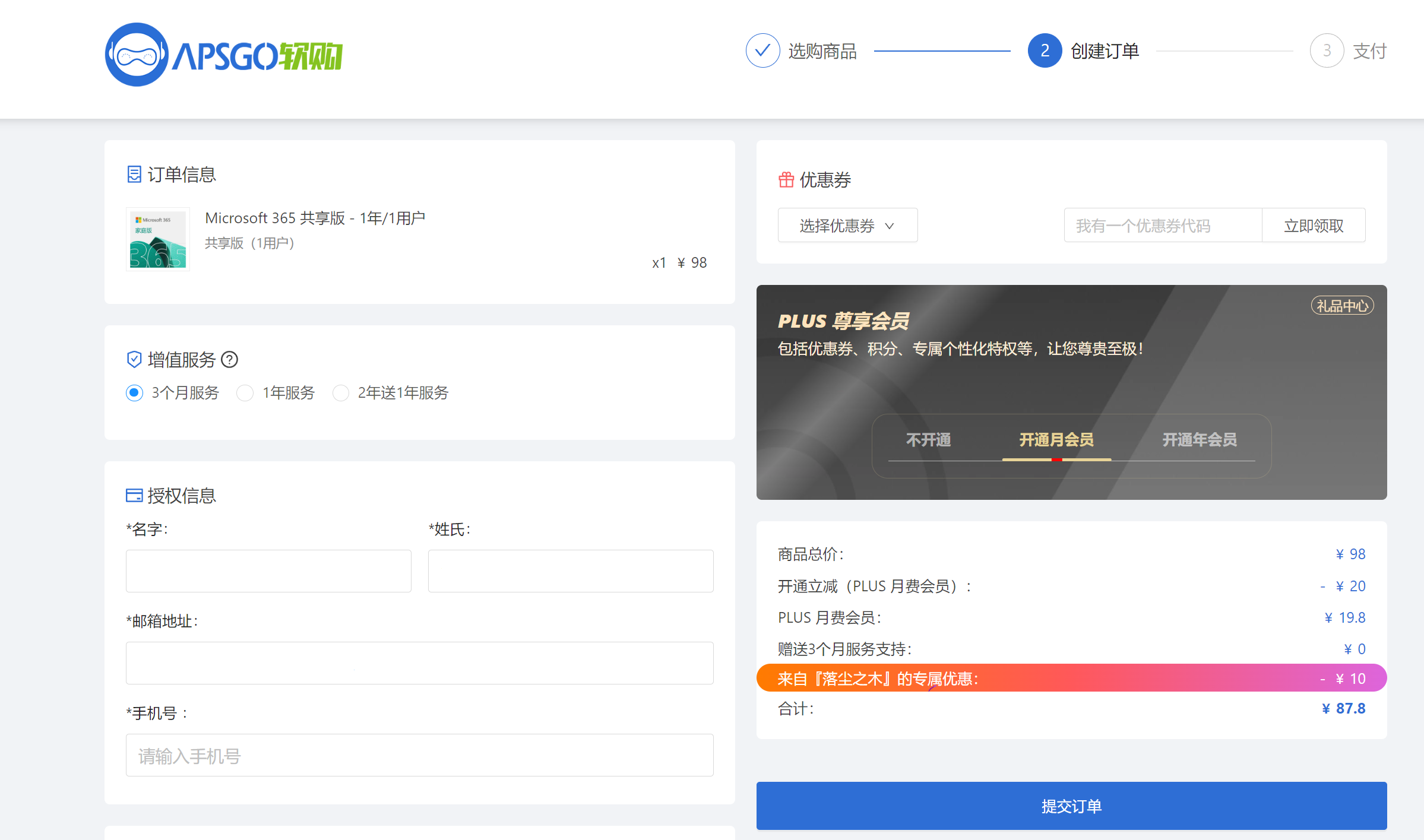Click the value-added service shield icon
This screenshot has height=840, width=1424.
[x=134, y=359]
